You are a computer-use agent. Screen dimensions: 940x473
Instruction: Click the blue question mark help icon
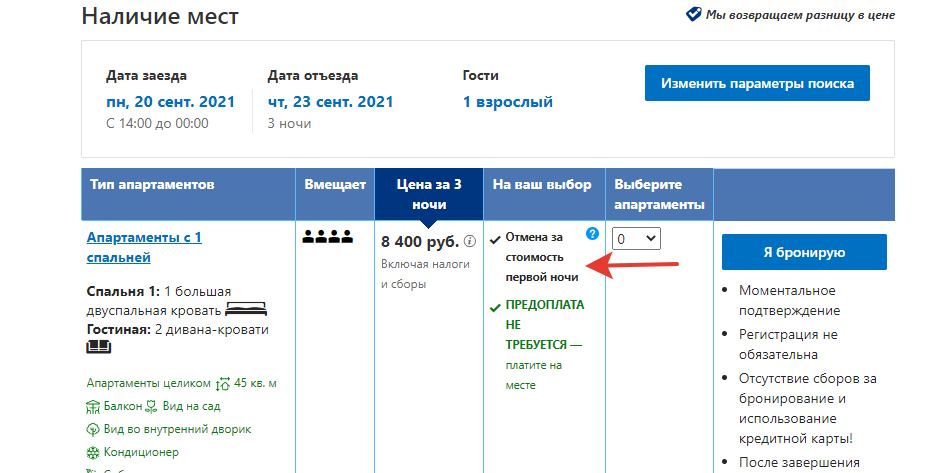point(592,234)
